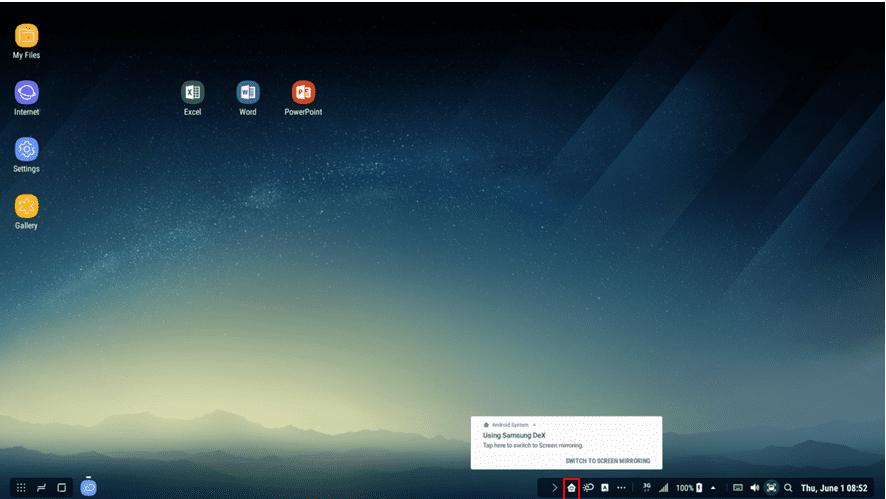Click the recent apps icon in taskbar
886x499 pixels.
[42, 488]
